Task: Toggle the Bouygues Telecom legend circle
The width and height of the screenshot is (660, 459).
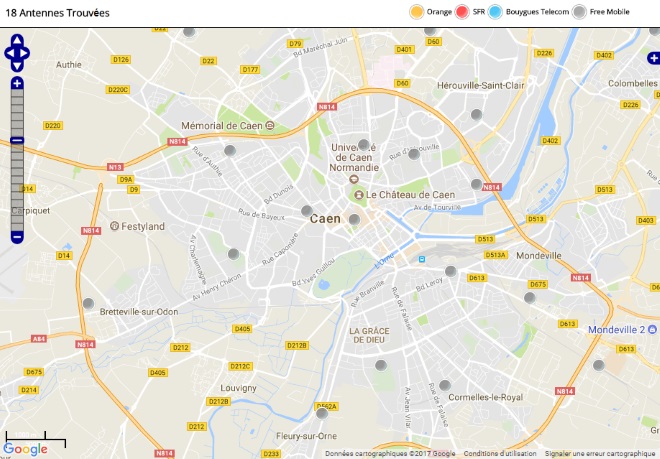Action: 495,12
